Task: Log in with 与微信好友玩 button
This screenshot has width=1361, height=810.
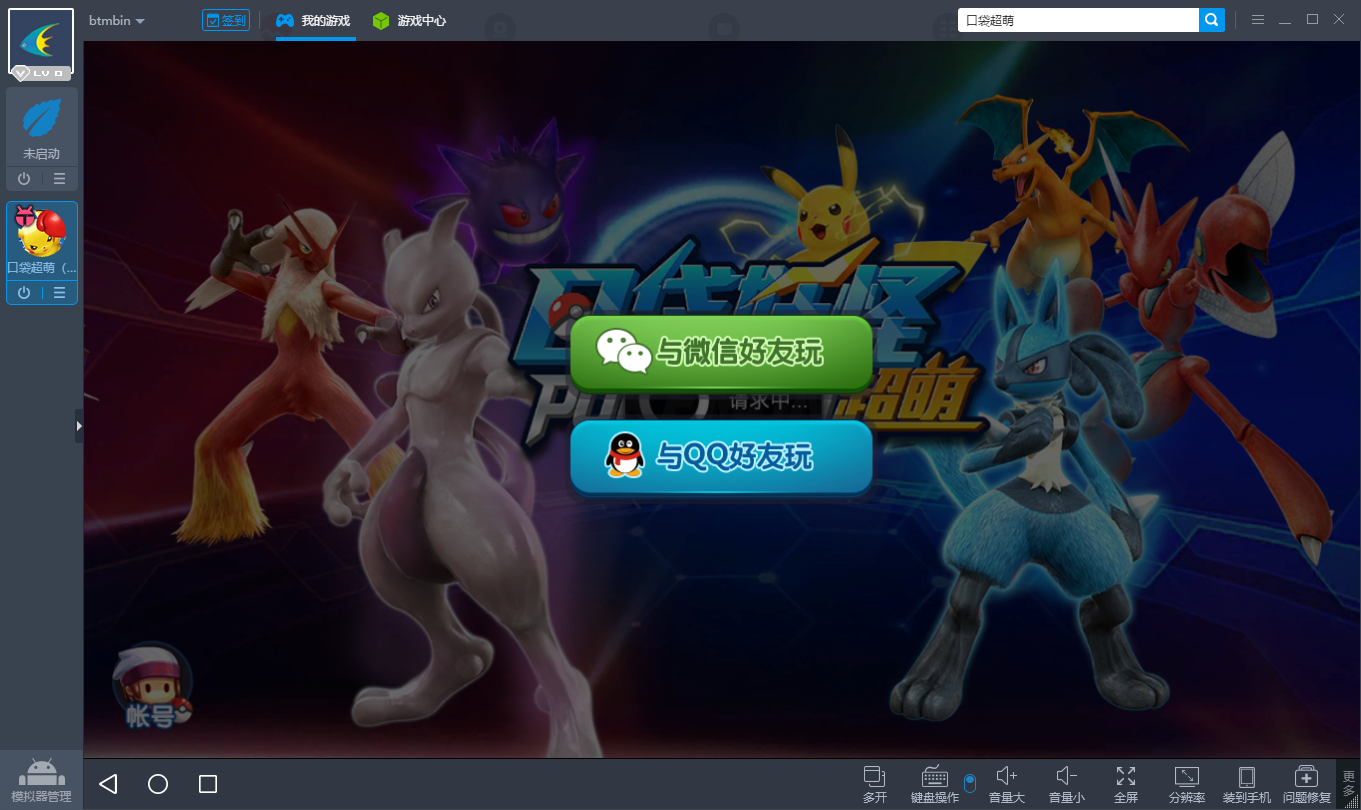Action: click(x=722, y=353)
